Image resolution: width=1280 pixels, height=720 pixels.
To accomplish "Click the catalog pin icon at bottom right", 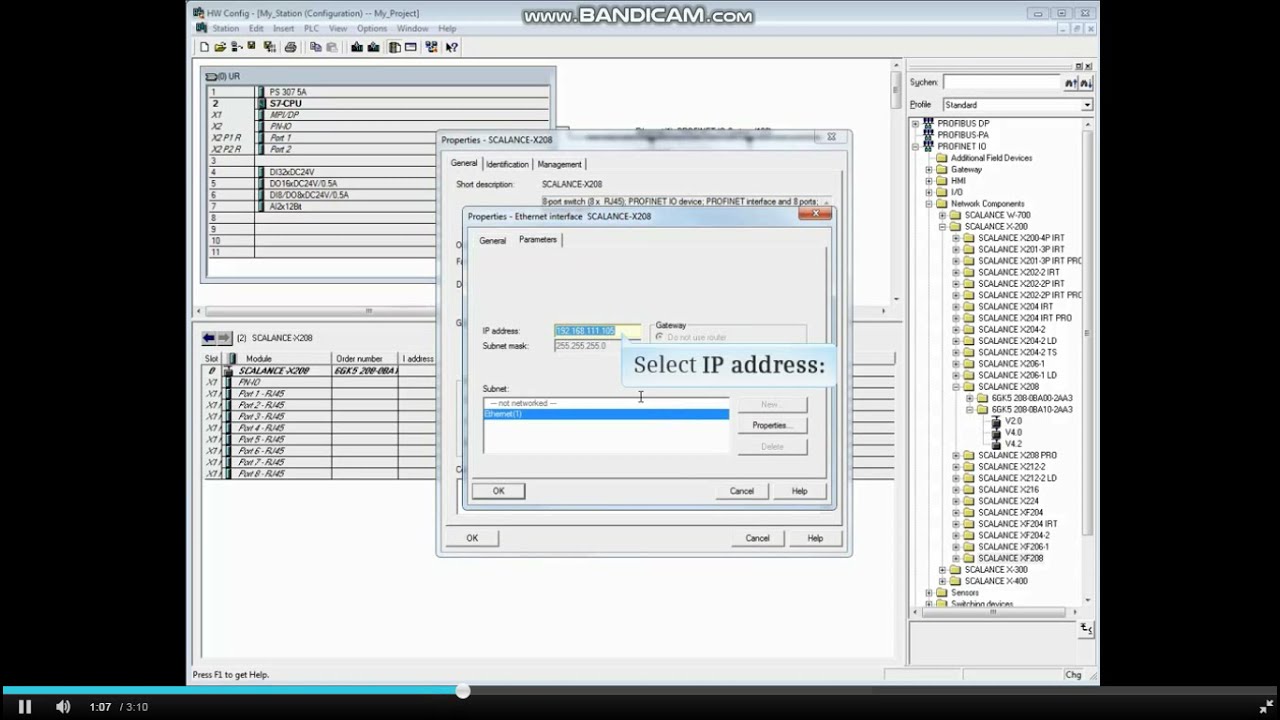I will click(x=1086, y=629).
